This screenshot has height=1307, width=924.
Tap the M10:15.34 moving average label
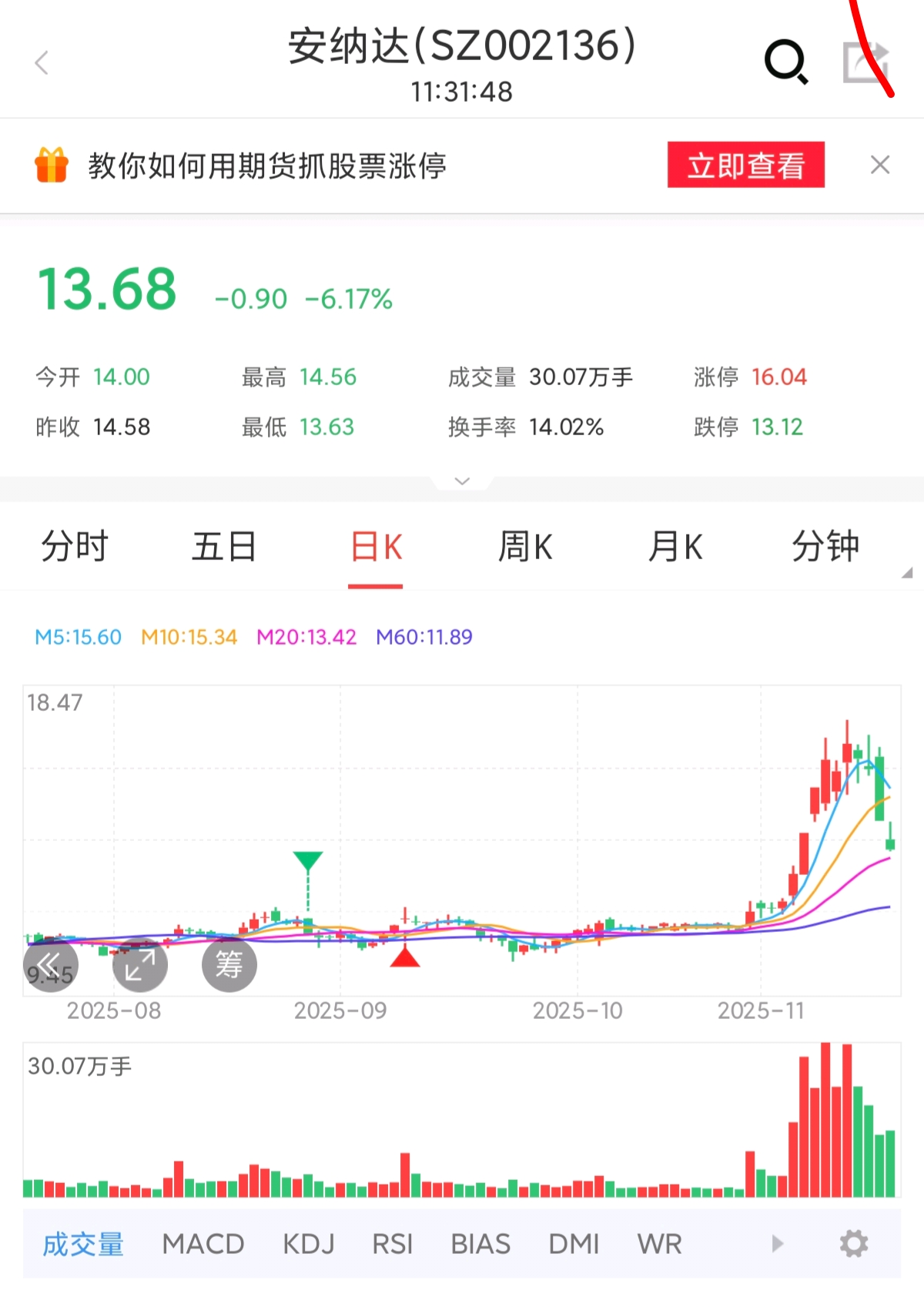click(x=189, y=637)
